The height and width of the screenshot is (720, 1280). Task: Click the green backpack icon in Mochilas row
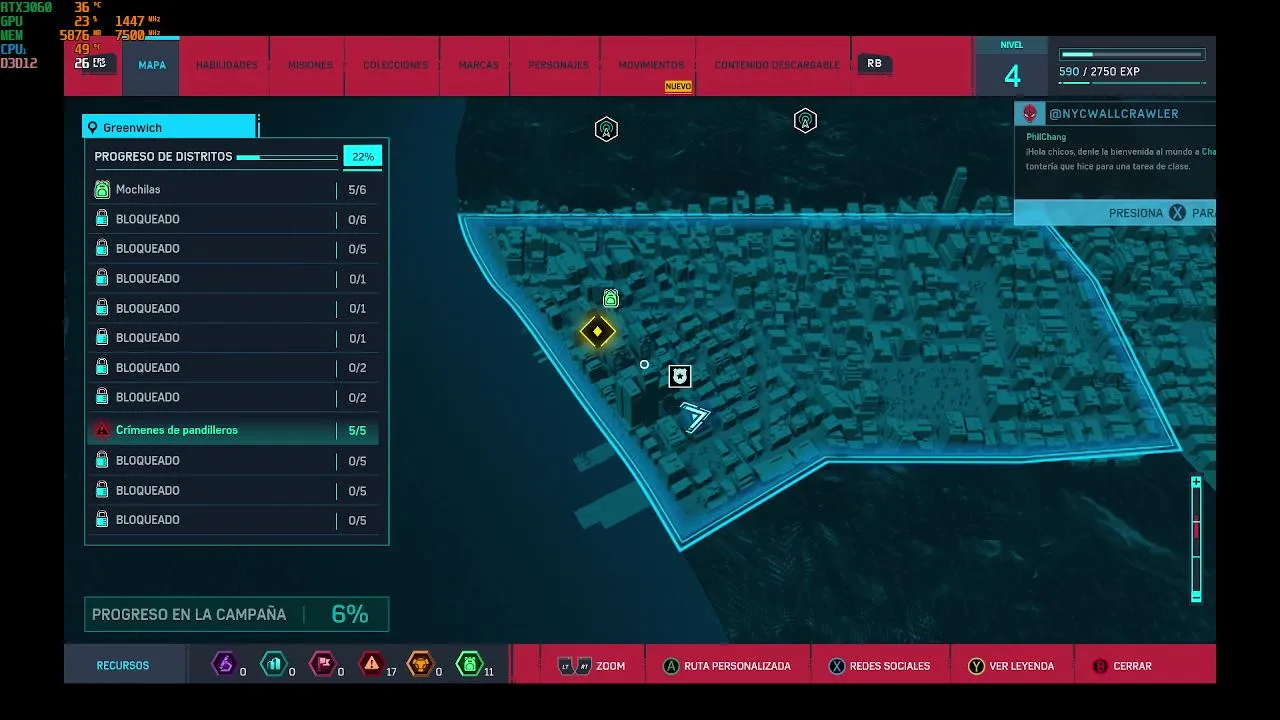pos(102,189)
